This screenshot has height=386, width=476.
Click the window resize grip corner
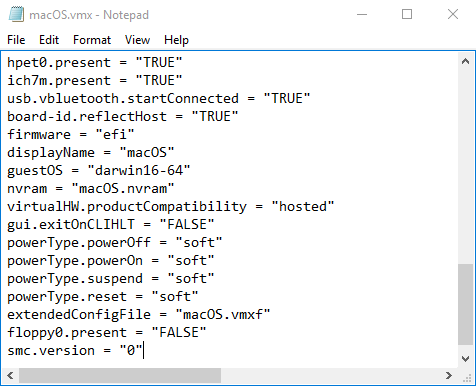click(467, 376)
